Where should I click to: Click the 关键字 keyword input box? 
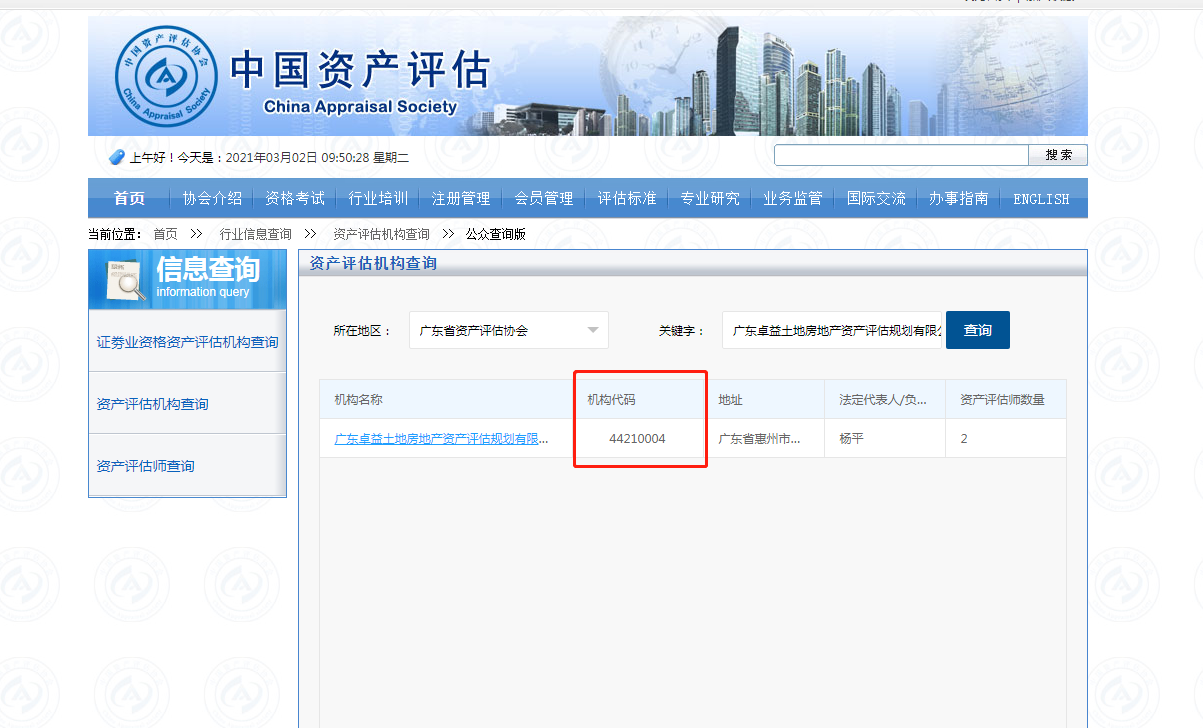click(x=832, y=330)
